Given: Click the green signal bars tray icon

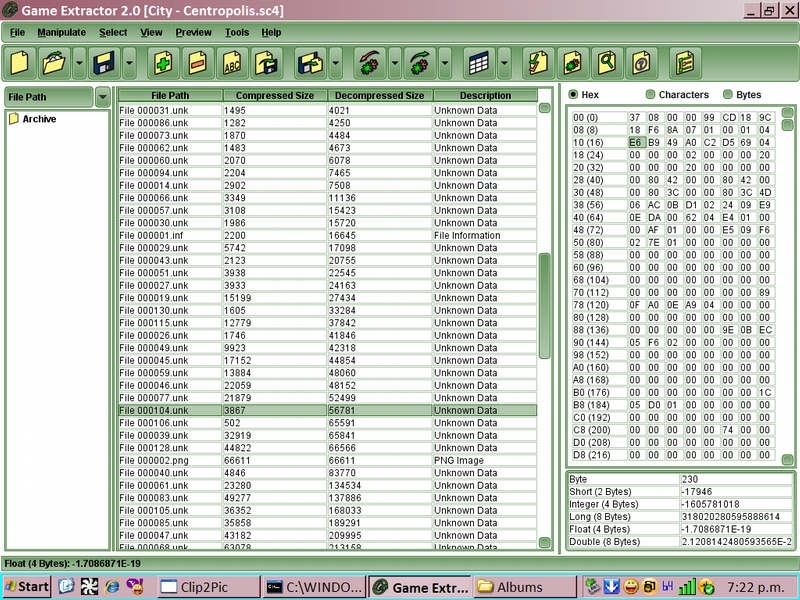Looking at the screenshot, I should point(687,587).
